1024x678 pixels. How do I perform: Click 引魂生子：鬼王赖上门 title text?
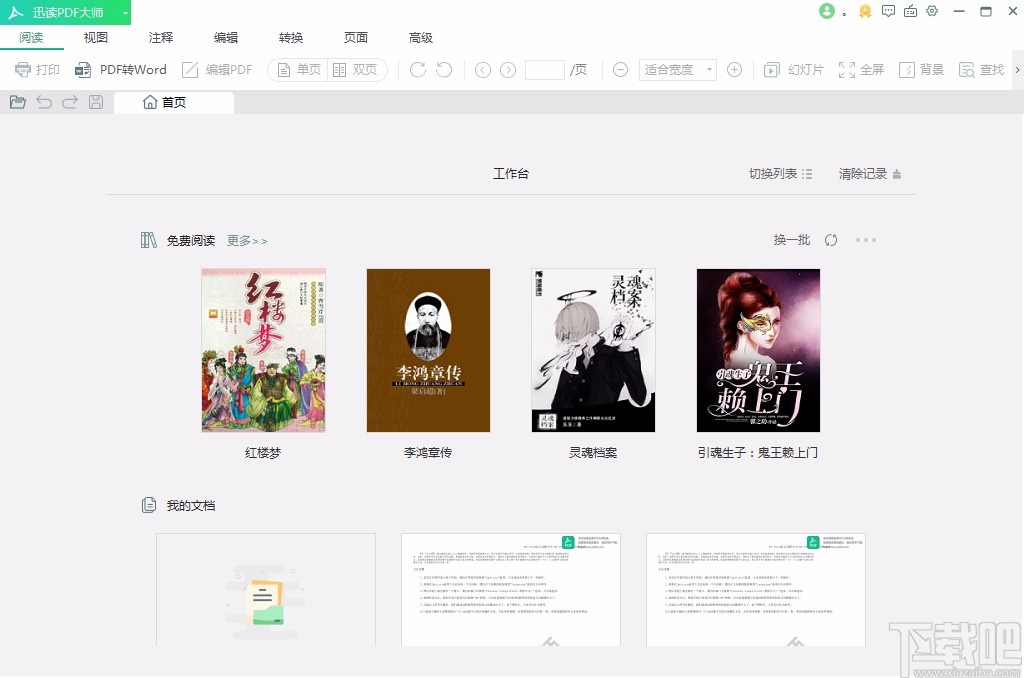point(758,453)
